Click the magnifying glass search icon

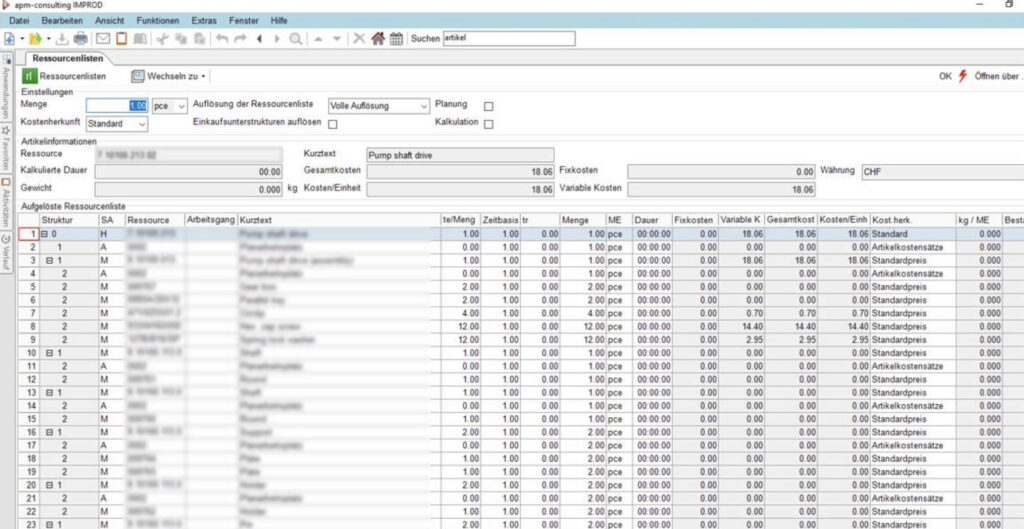coord(296,39)
